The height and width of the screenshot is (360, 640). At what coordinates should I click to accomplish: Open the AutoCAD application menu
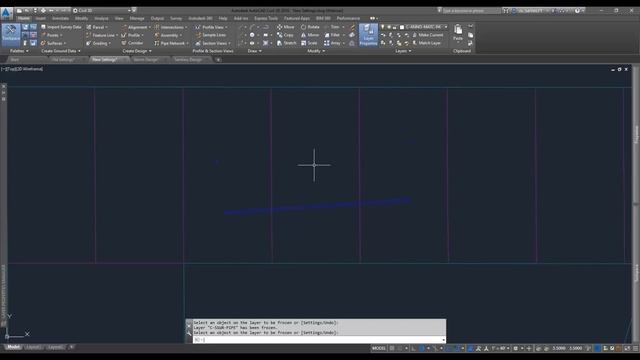click(6, 13)
